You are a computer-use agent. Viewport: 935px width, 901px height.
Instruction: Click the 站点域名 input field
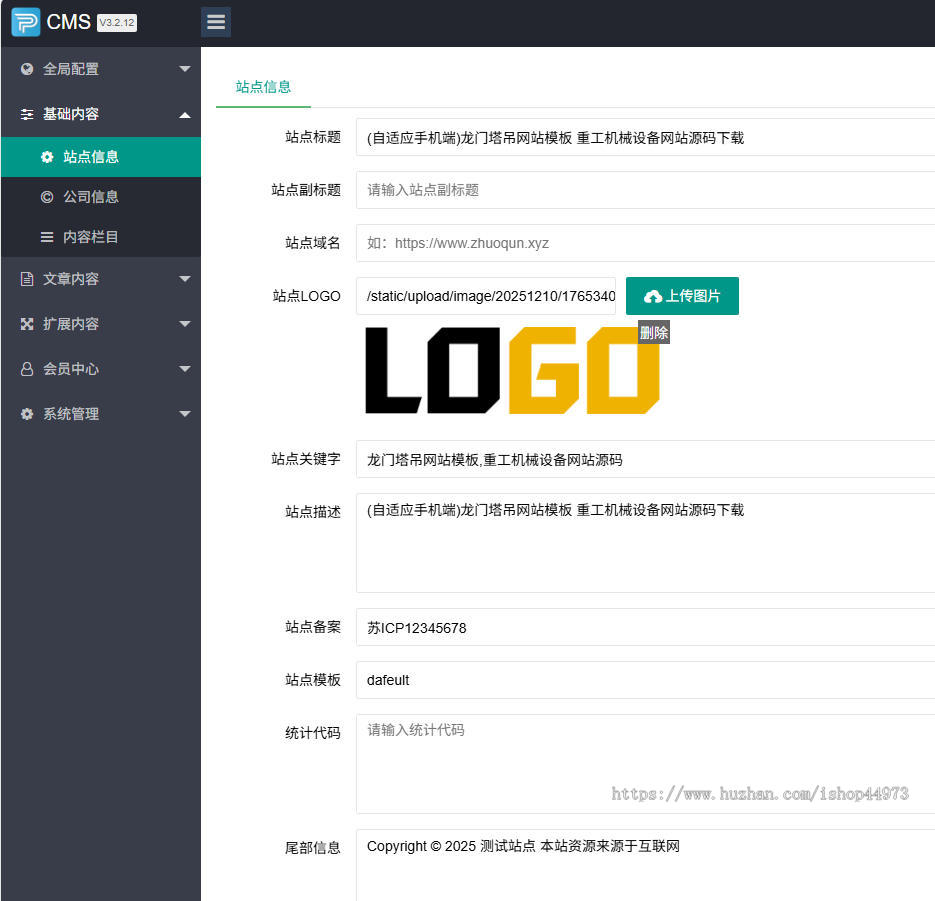click(x=645, y=243)
